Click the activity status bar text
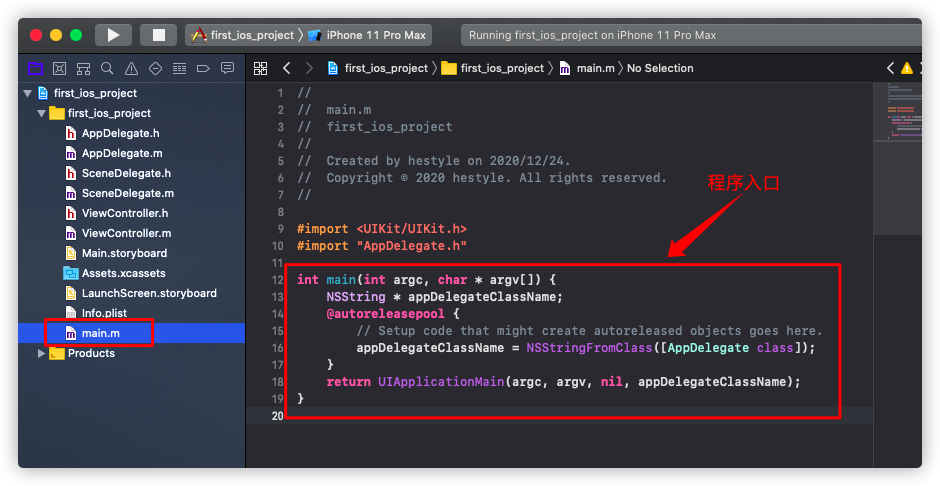 592,35
